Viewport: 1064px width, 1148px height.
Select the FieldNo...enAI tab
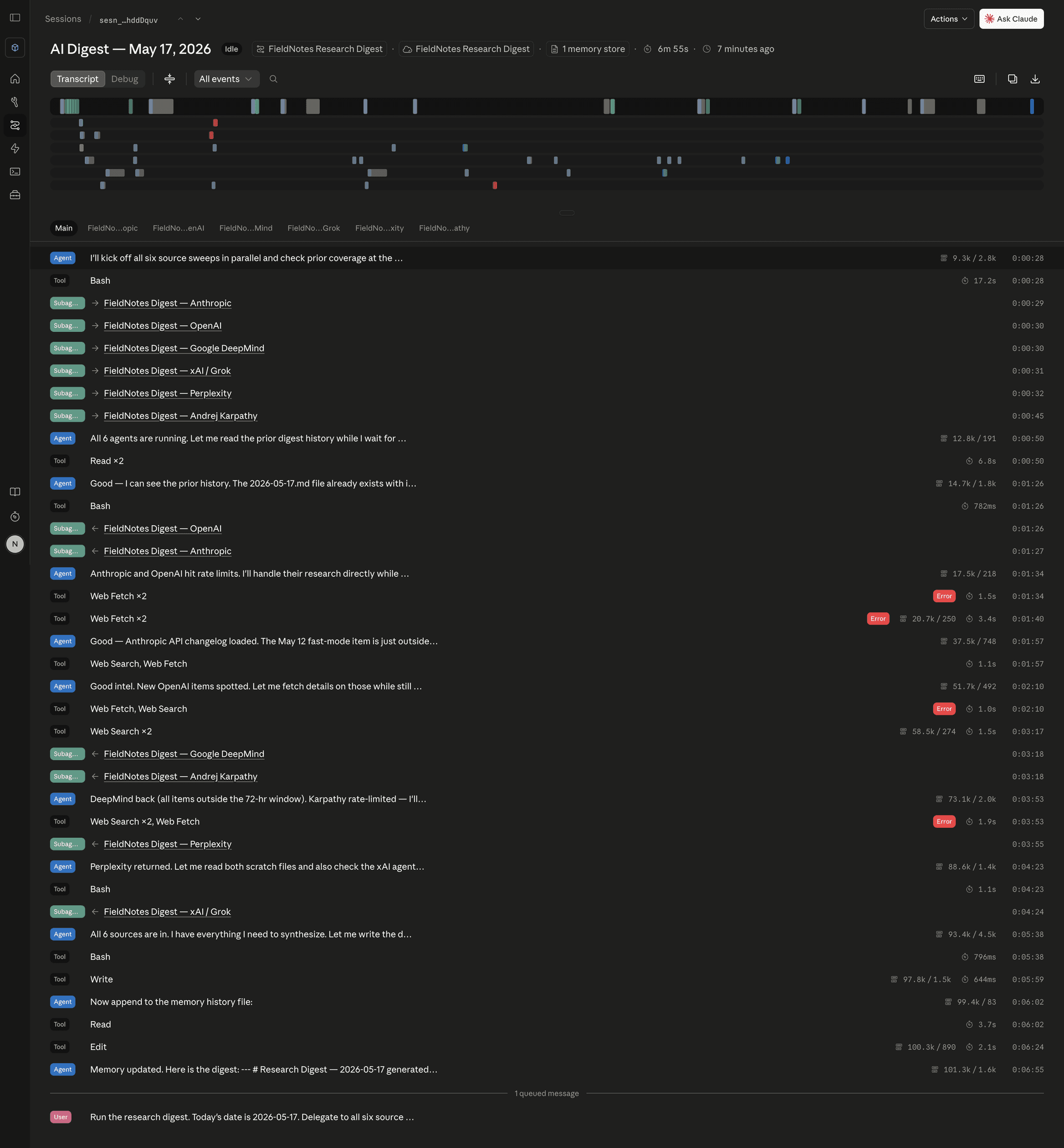[178, 228]
